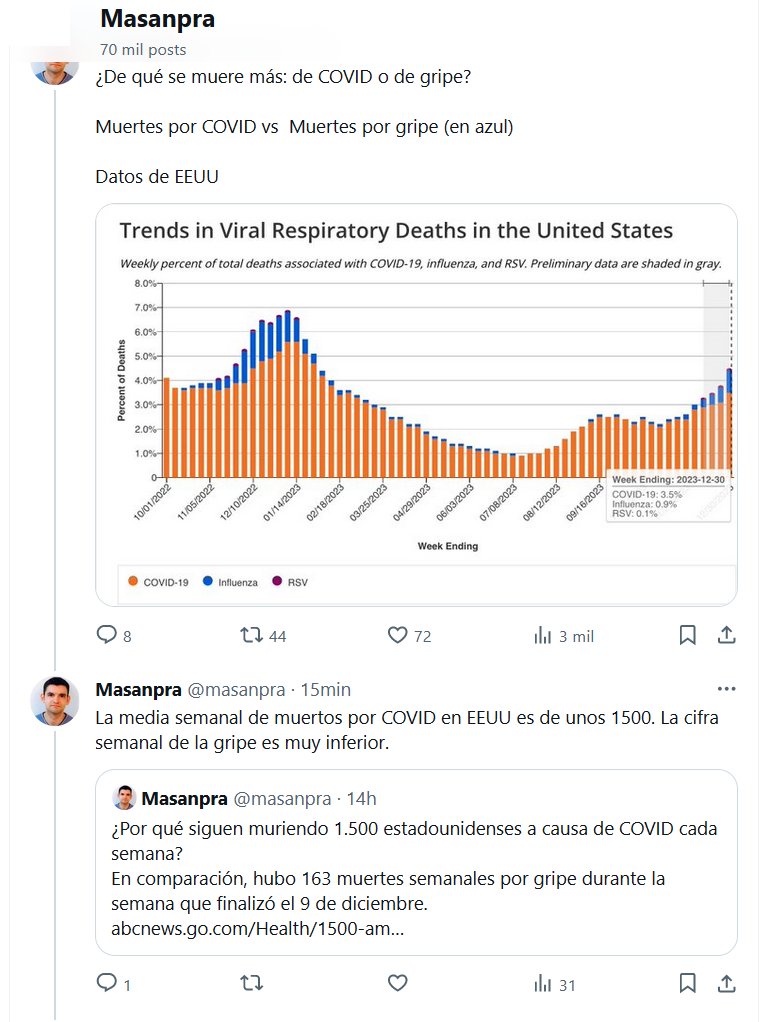Screen dimensions: 784x1022
Task: View analytics for the 31 views post
Action: tap(544, 984)
